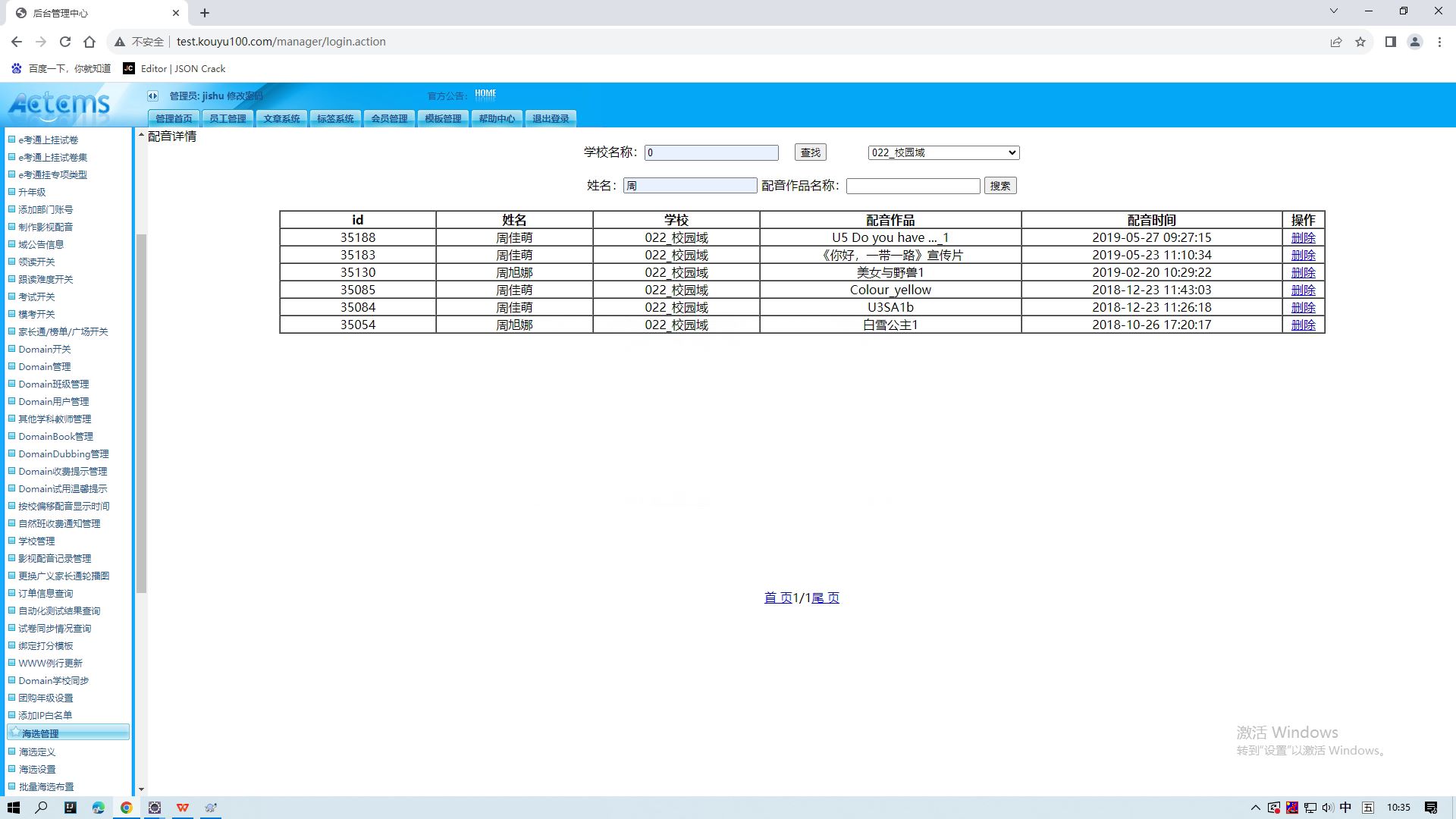1456x819 pixels.
Task: Go to the browser home page icon
Action: (x=89, y=42)
